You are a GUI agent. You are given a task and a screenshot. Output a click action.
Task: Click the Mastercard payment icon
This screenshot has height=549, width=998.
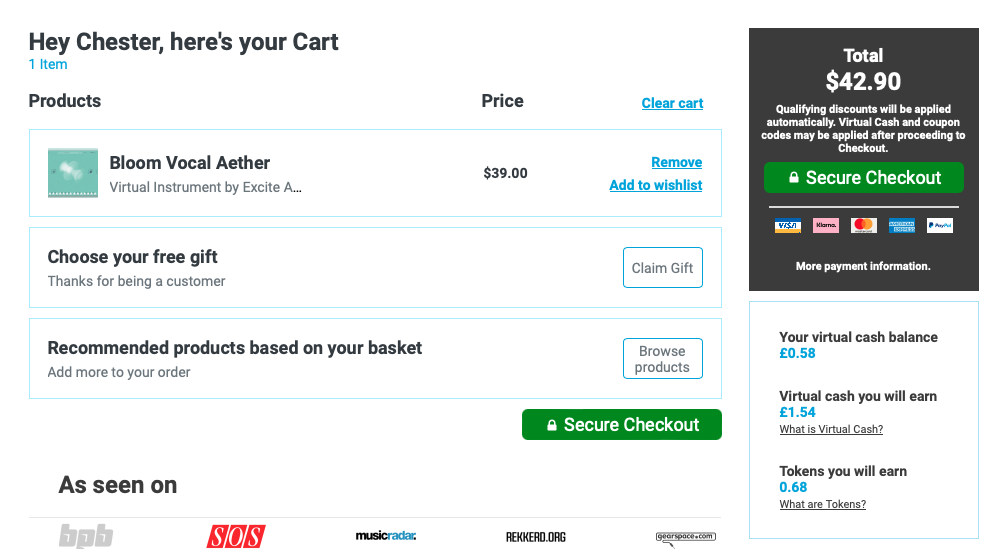pos(864,225)
